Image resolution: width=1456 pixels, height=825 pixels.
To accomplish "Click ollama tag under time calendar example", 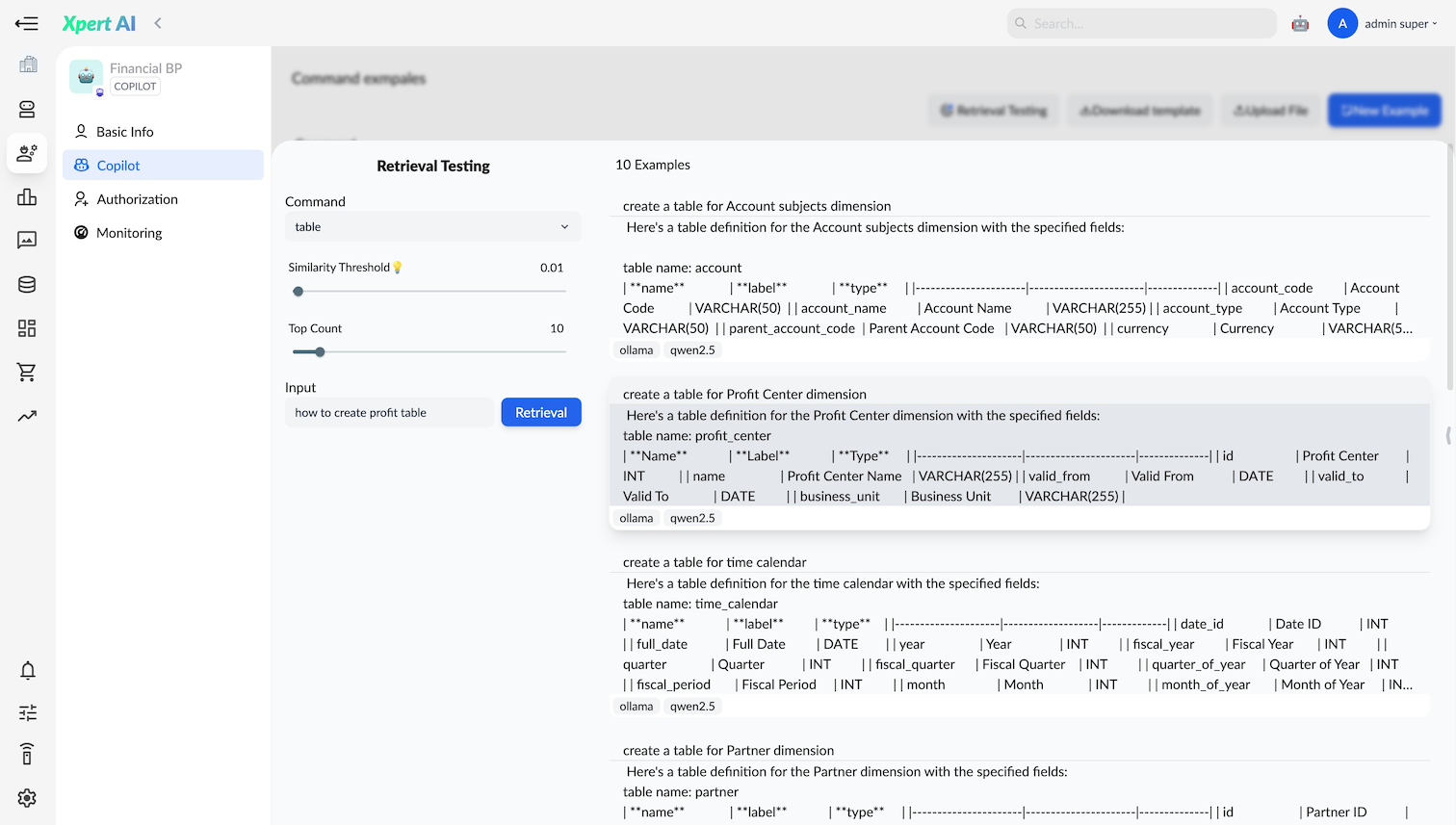I will 637,707.
